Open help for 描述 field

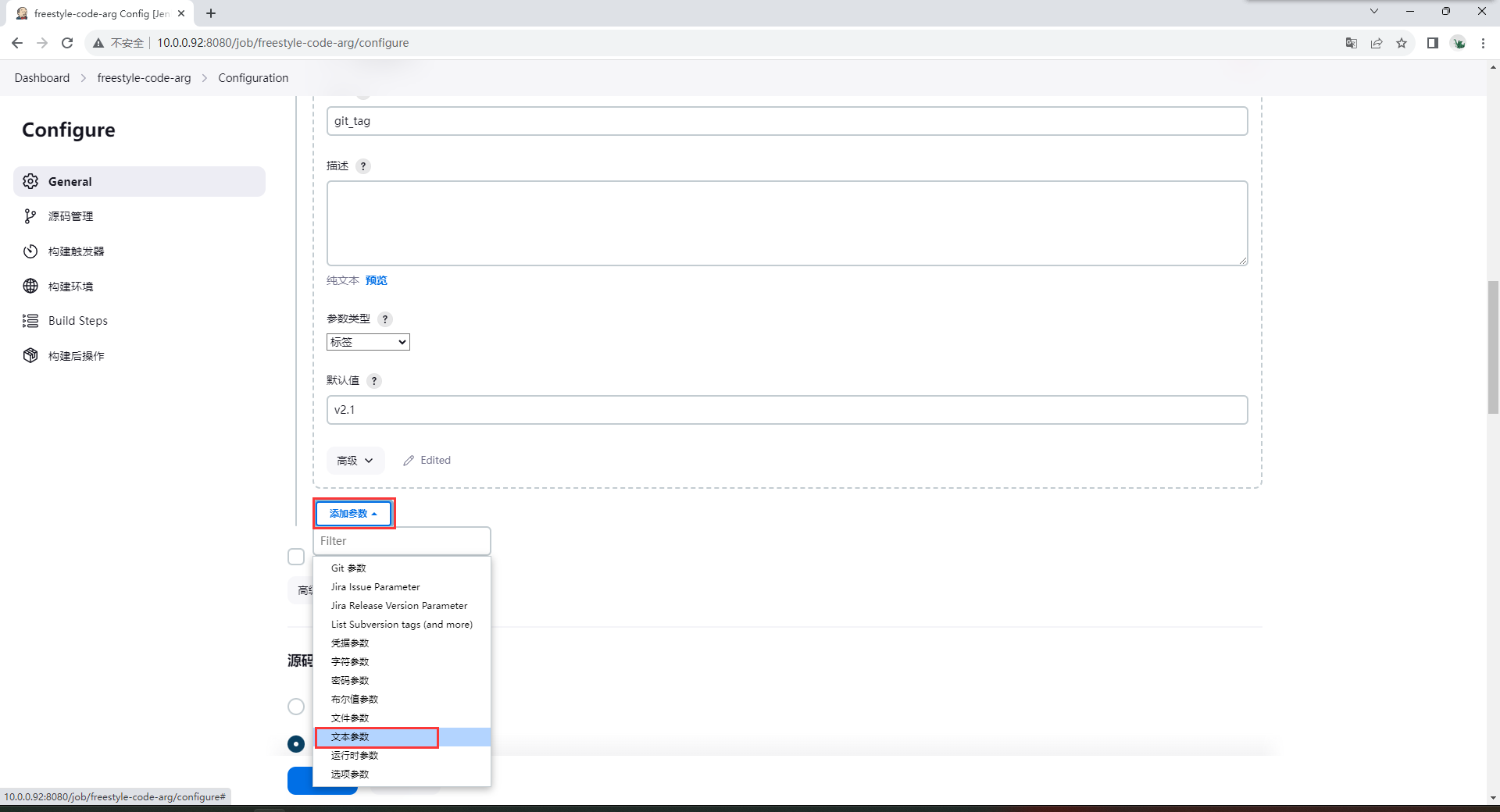tap(363, 166)
